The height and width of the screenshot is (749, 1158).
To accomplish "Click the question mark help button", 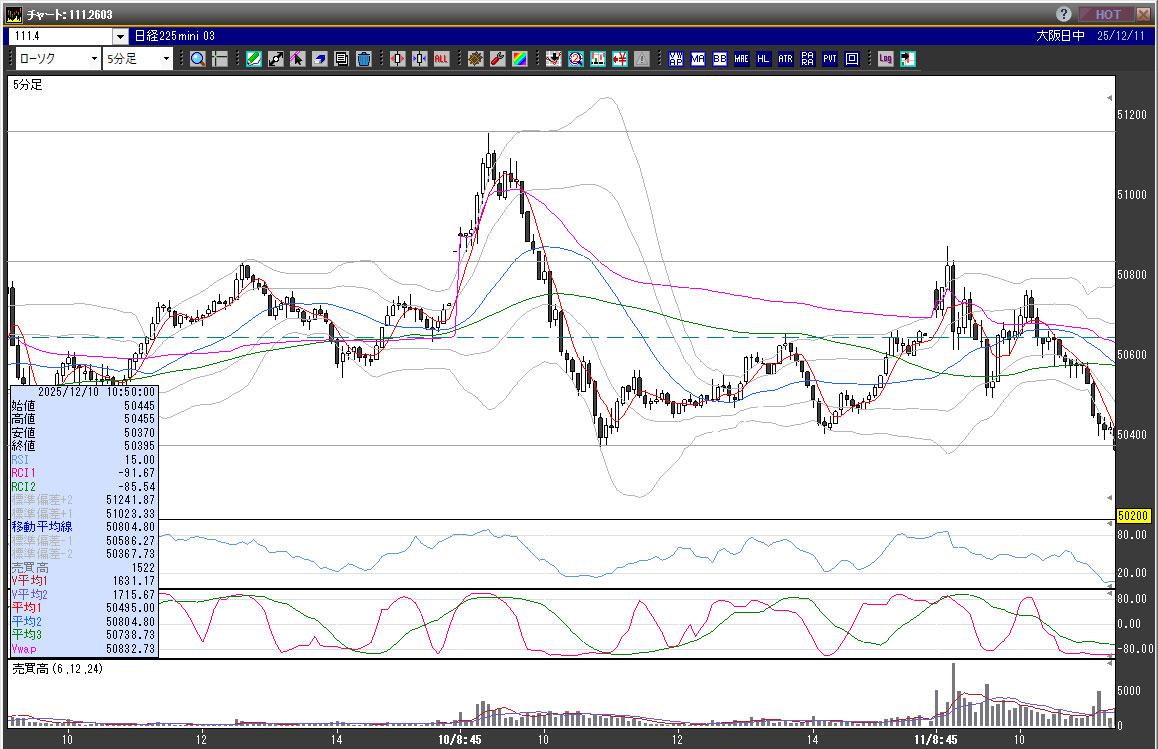I will (1064, 14).
